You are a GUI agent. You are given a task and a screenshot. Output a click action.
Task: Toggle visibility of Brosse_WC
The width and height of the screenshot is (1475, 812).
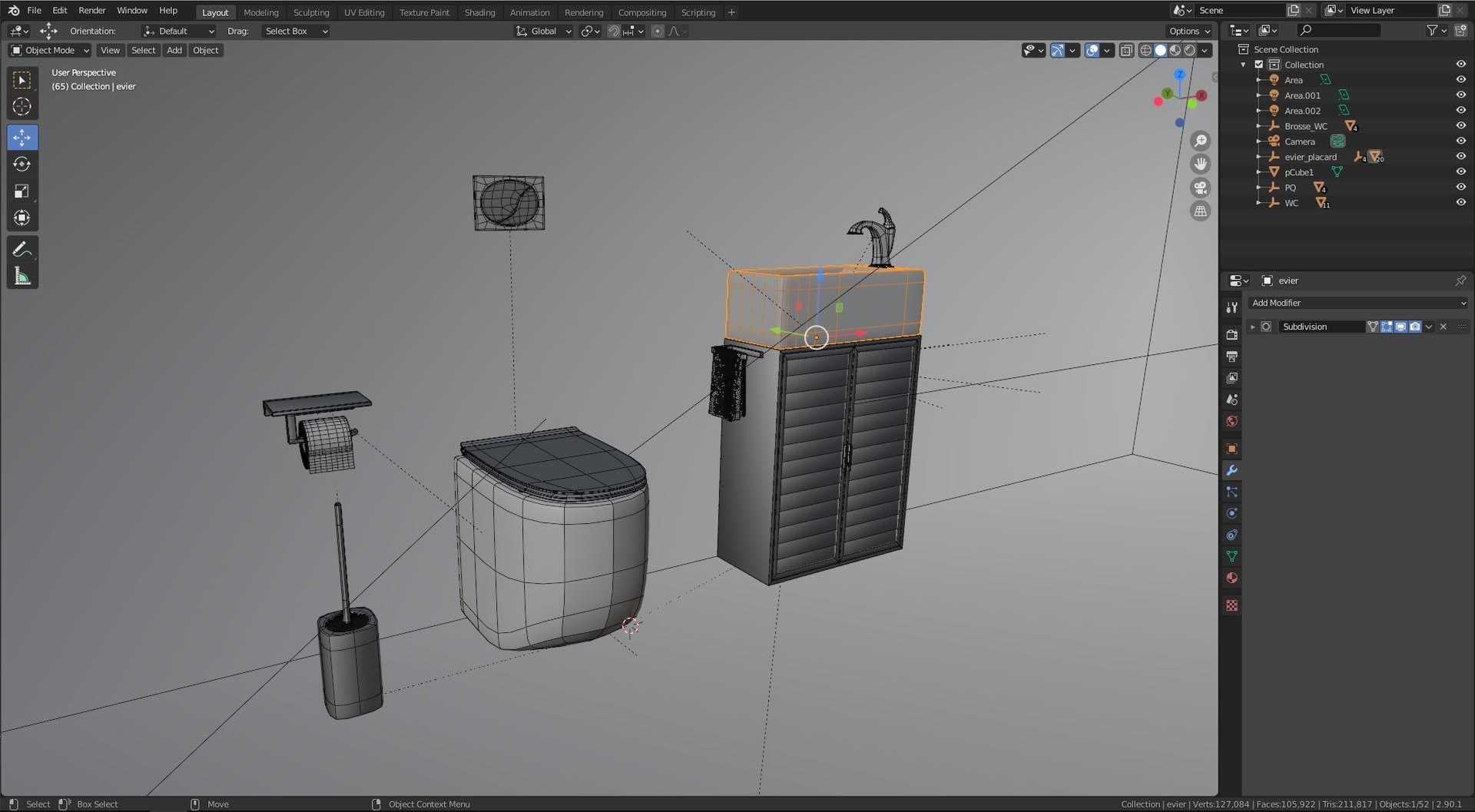[x=1460, y=126]
